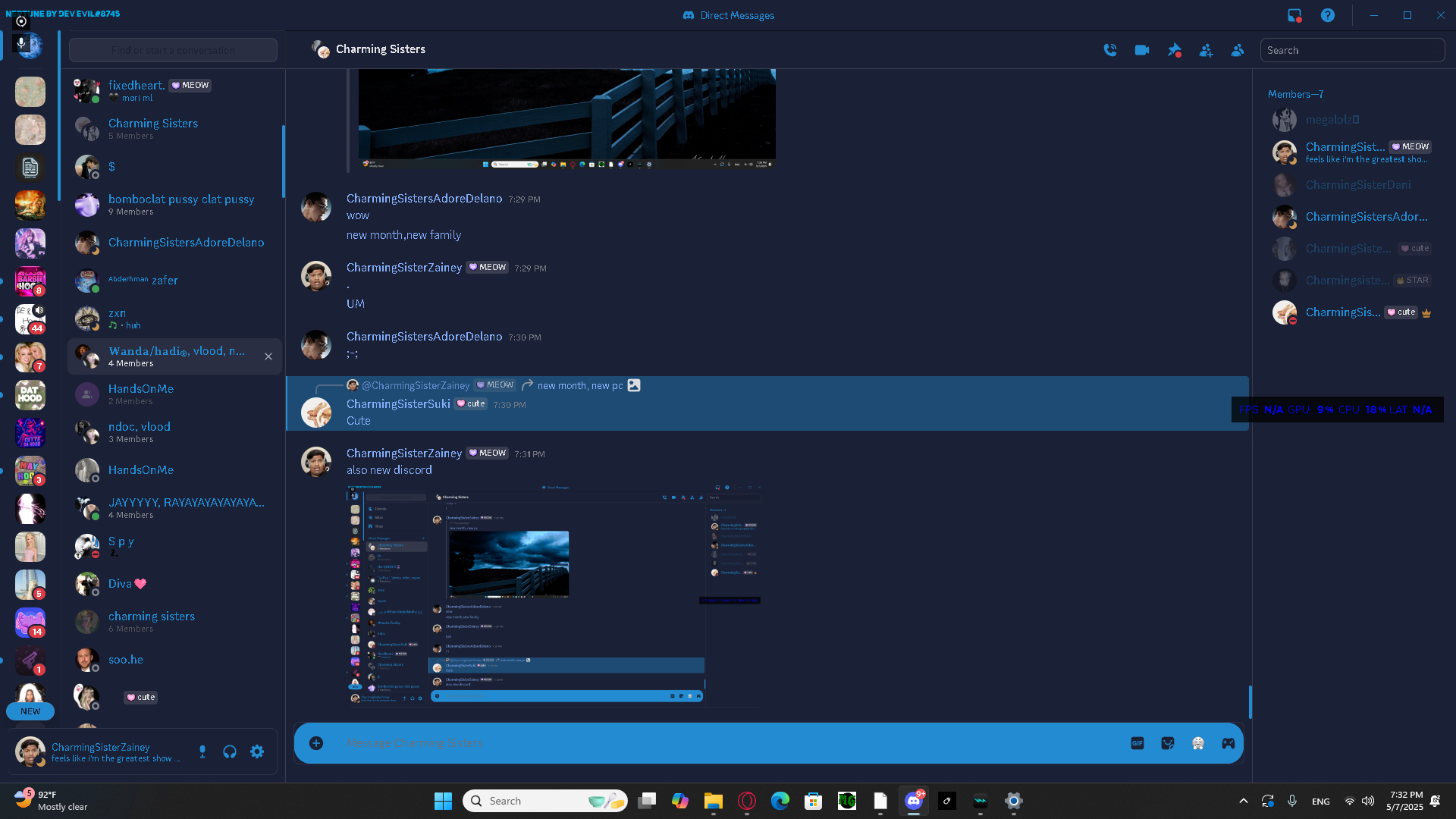Toggle the member list visibility
1456x819 pixels.
point(1238,50)
